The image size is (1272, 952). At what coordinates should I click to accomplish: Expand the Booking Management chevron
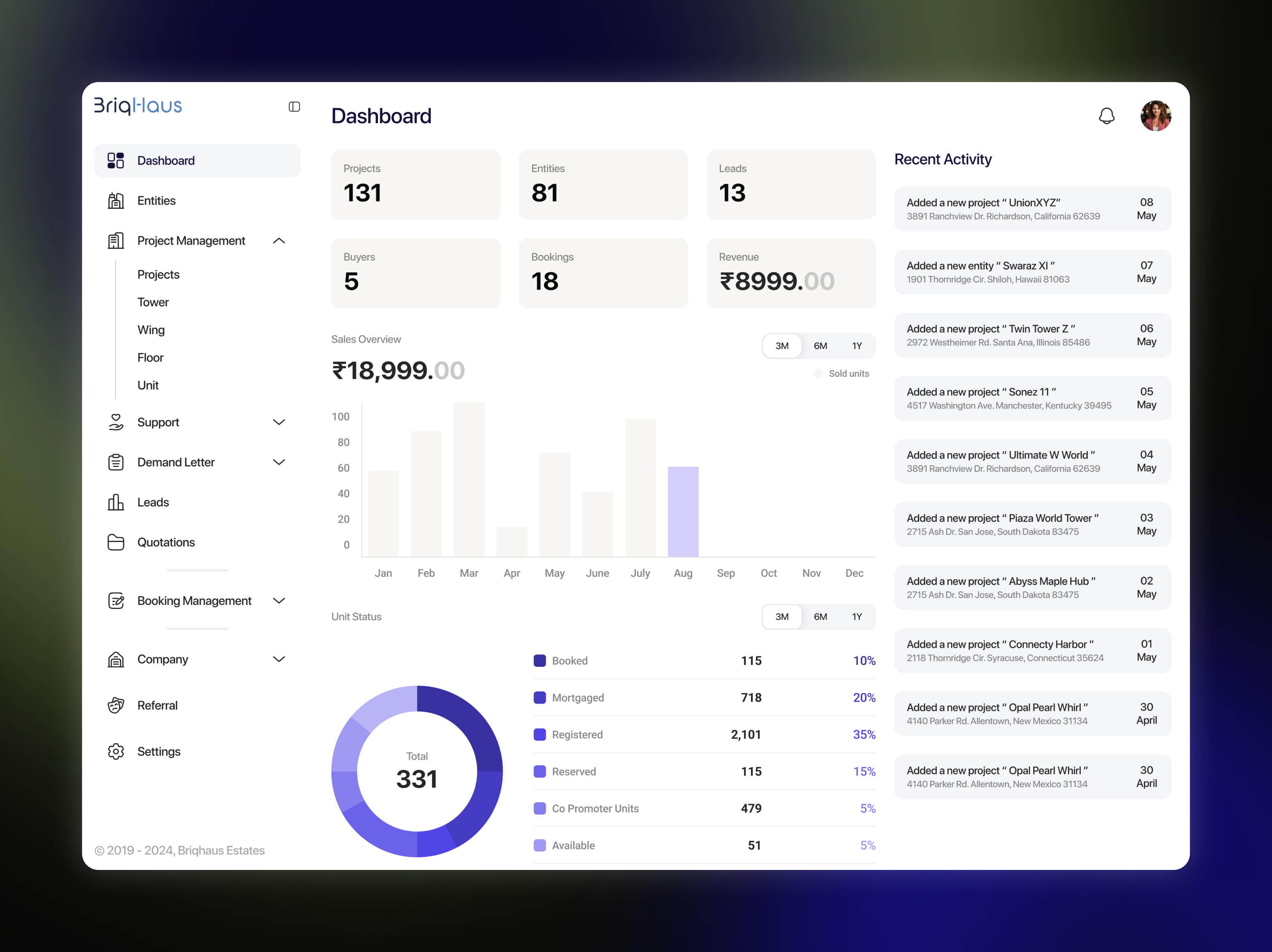click(x=279, y=600)
